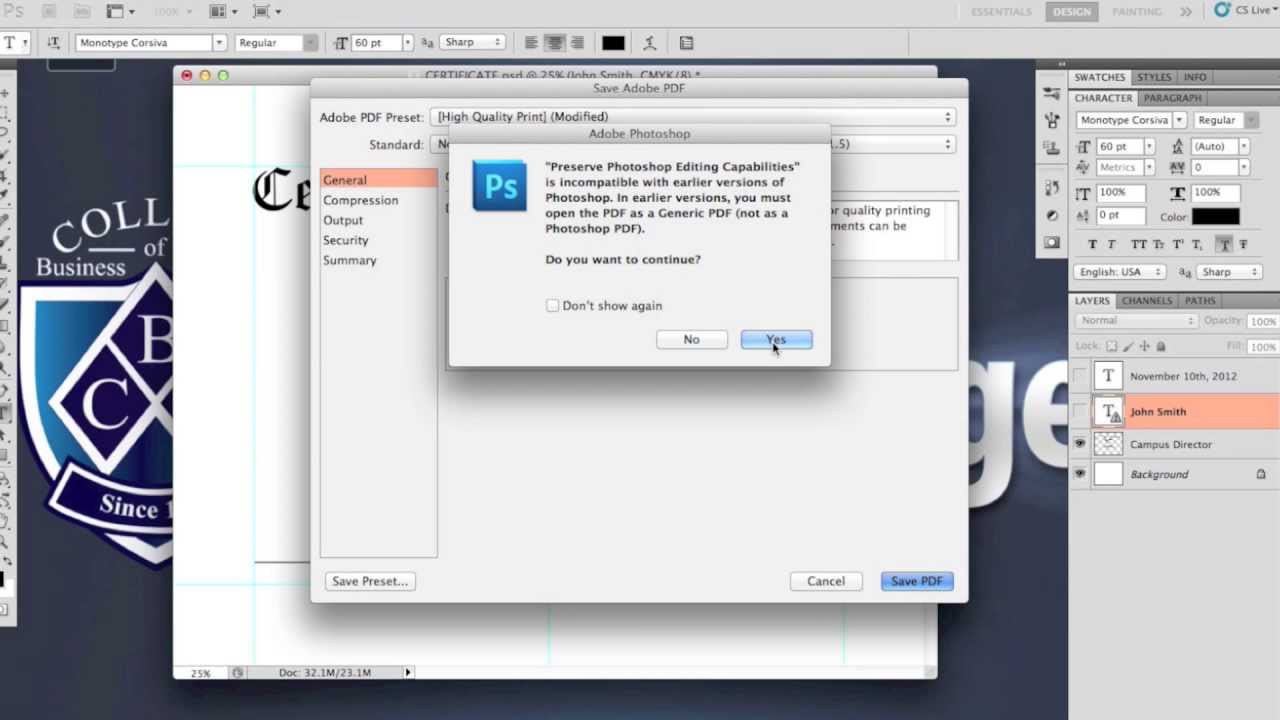The image size is (1280, 720).
Task: Click the Save PDF button
Action: point(917,581)
